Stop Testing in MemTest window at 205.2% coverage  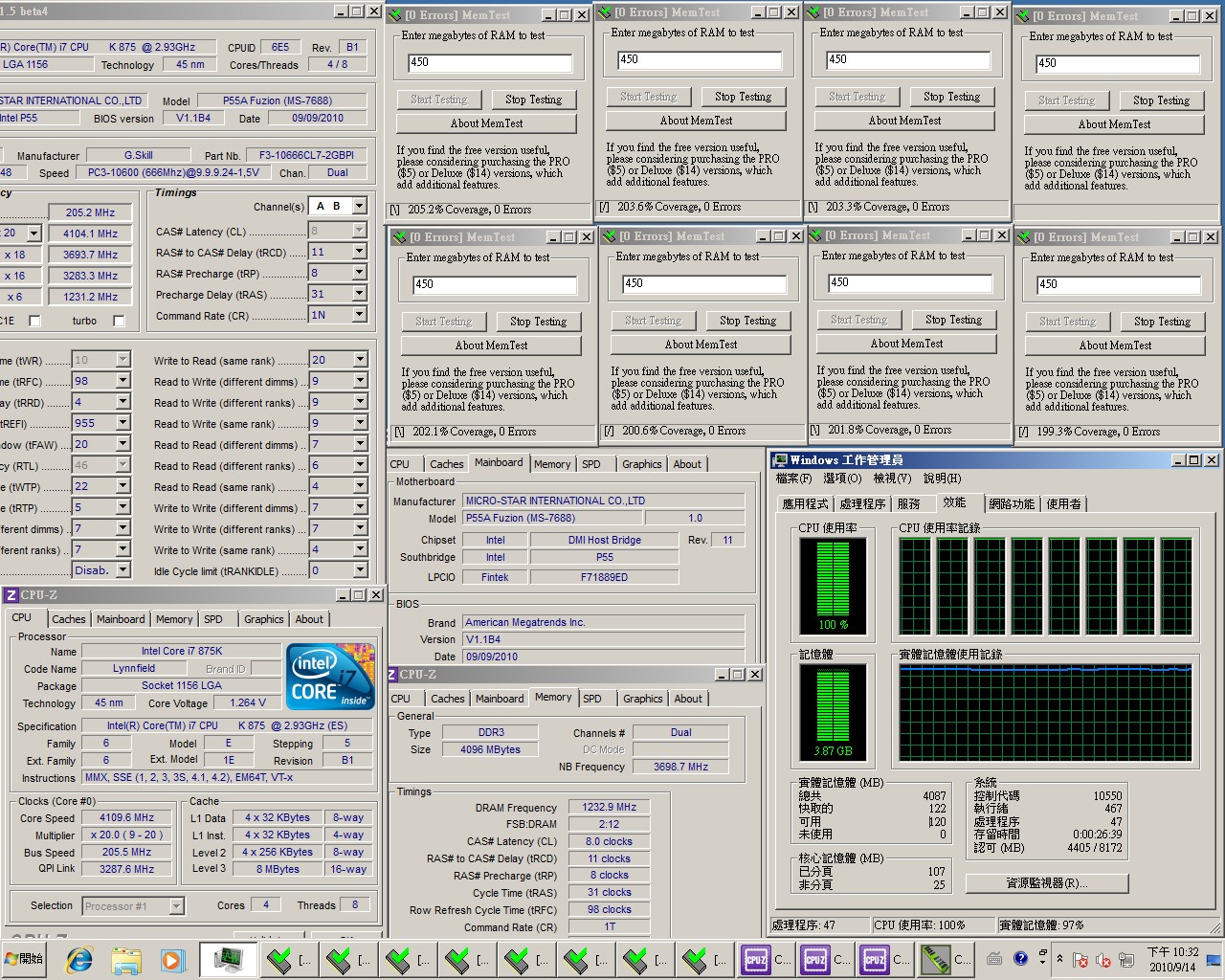click(534, 100)
